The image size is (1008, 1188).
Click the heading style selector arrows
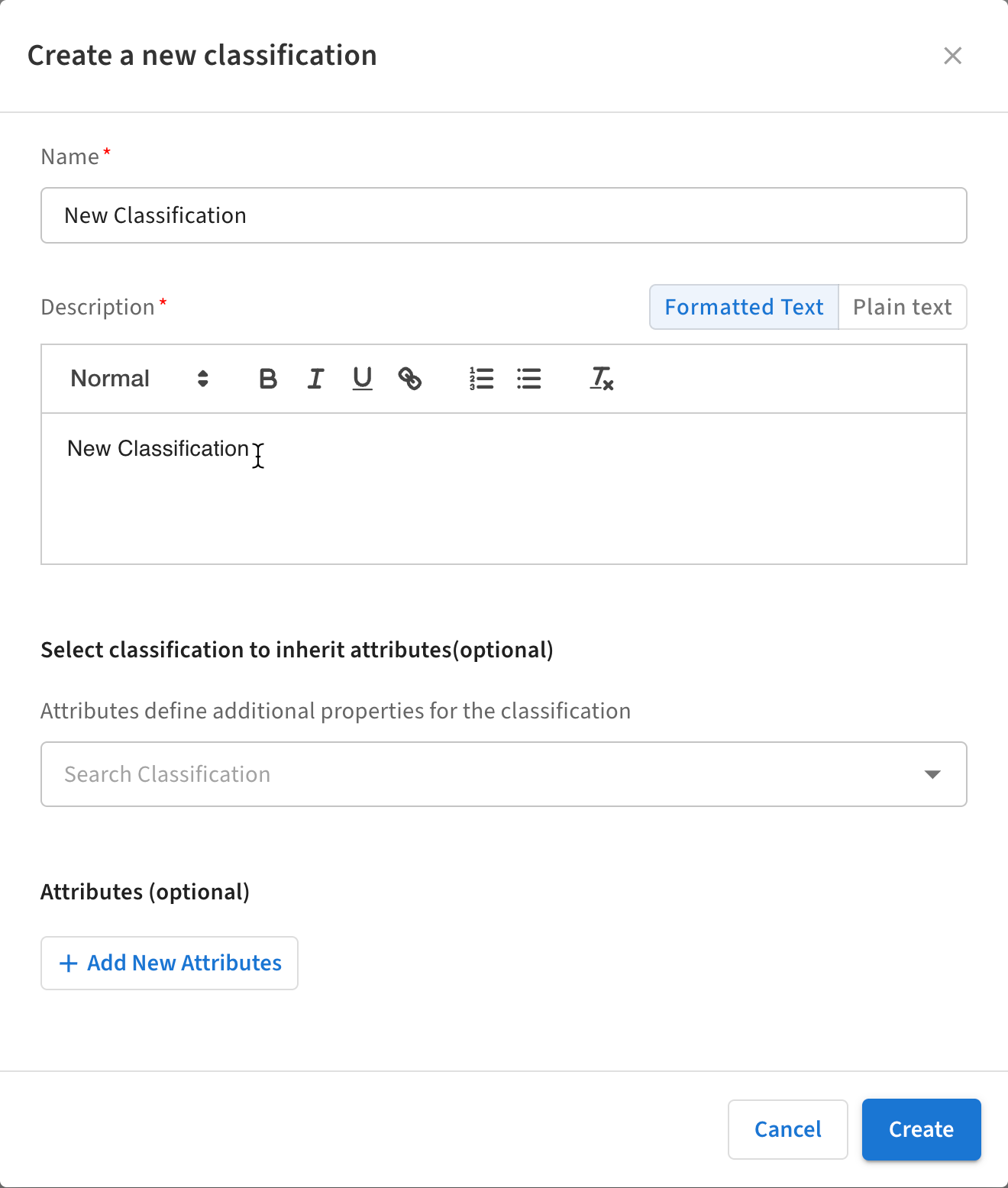click(203, 379)
